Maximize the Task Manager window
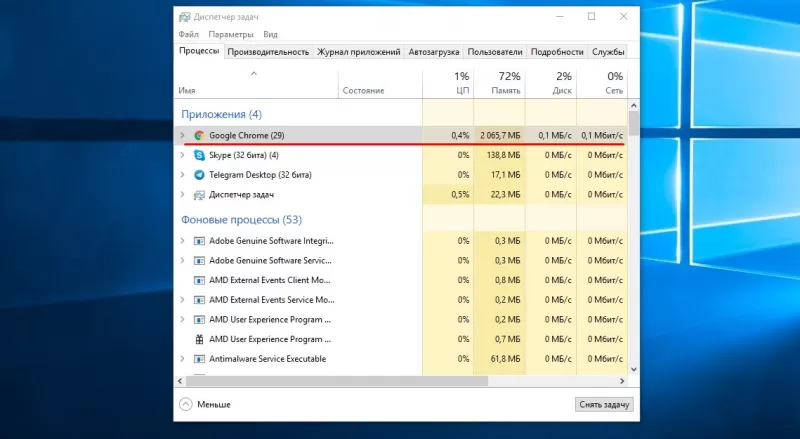This screenshot has height=439, width=800. point(591,16)
